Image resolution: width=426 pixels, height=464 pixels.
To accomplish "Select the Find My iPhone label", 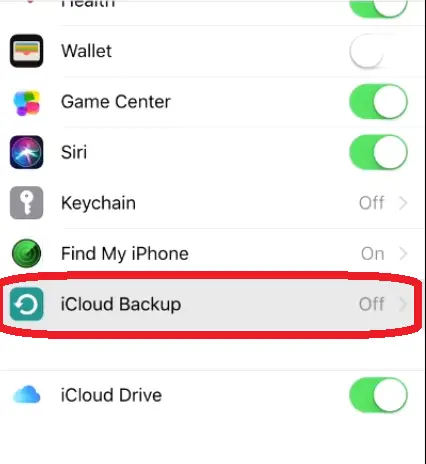I will (x=125, y=254).
